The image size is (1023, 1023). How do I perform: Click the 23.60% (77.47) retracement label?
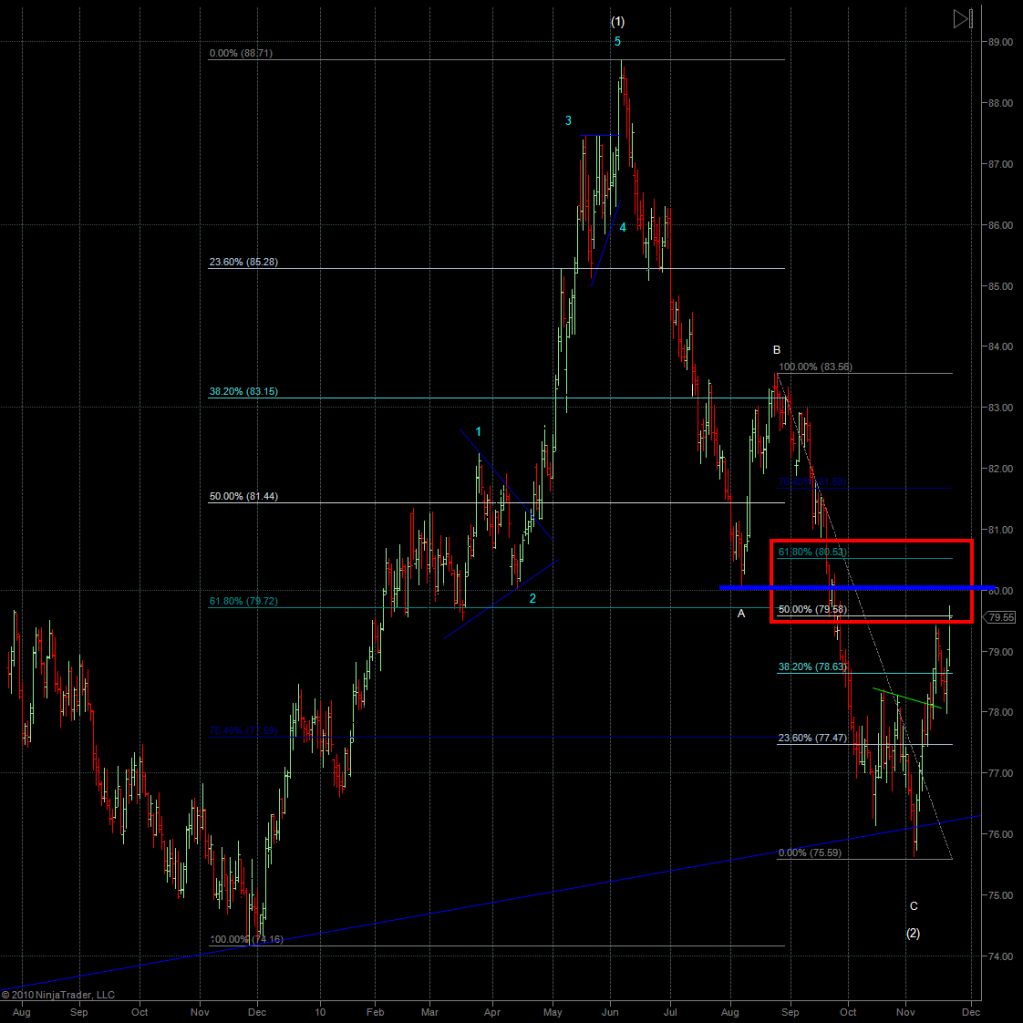click(x=813, y=738)
